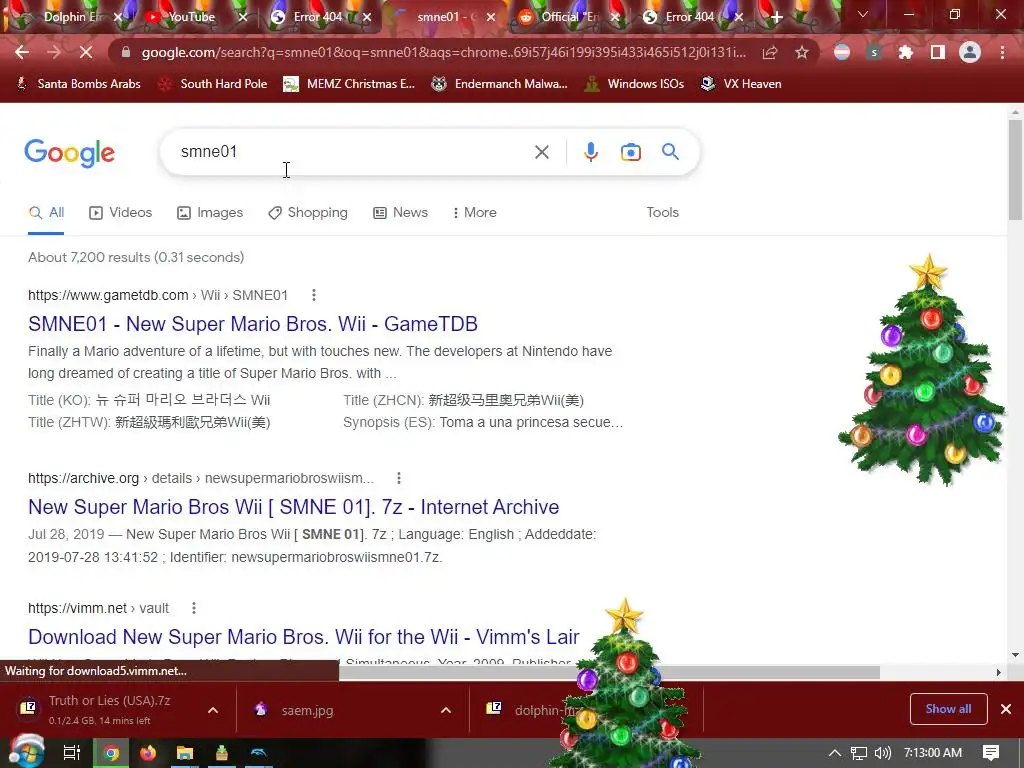This screenshot has height=768, width=1024.
Task: Expand options for saem.jpg download
Action: click(446, 710)
